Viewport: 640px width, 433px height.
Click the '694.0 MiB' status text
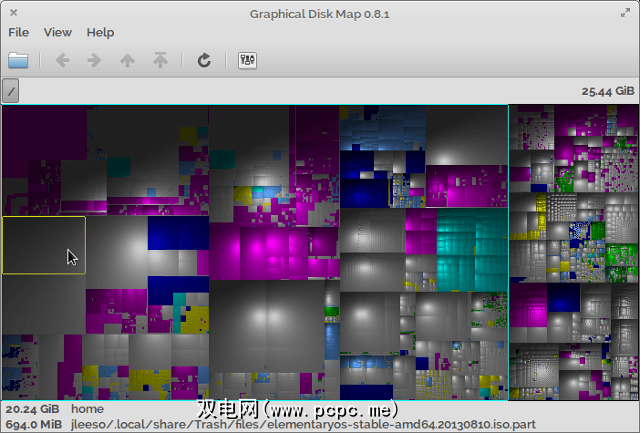pos(34,424)
